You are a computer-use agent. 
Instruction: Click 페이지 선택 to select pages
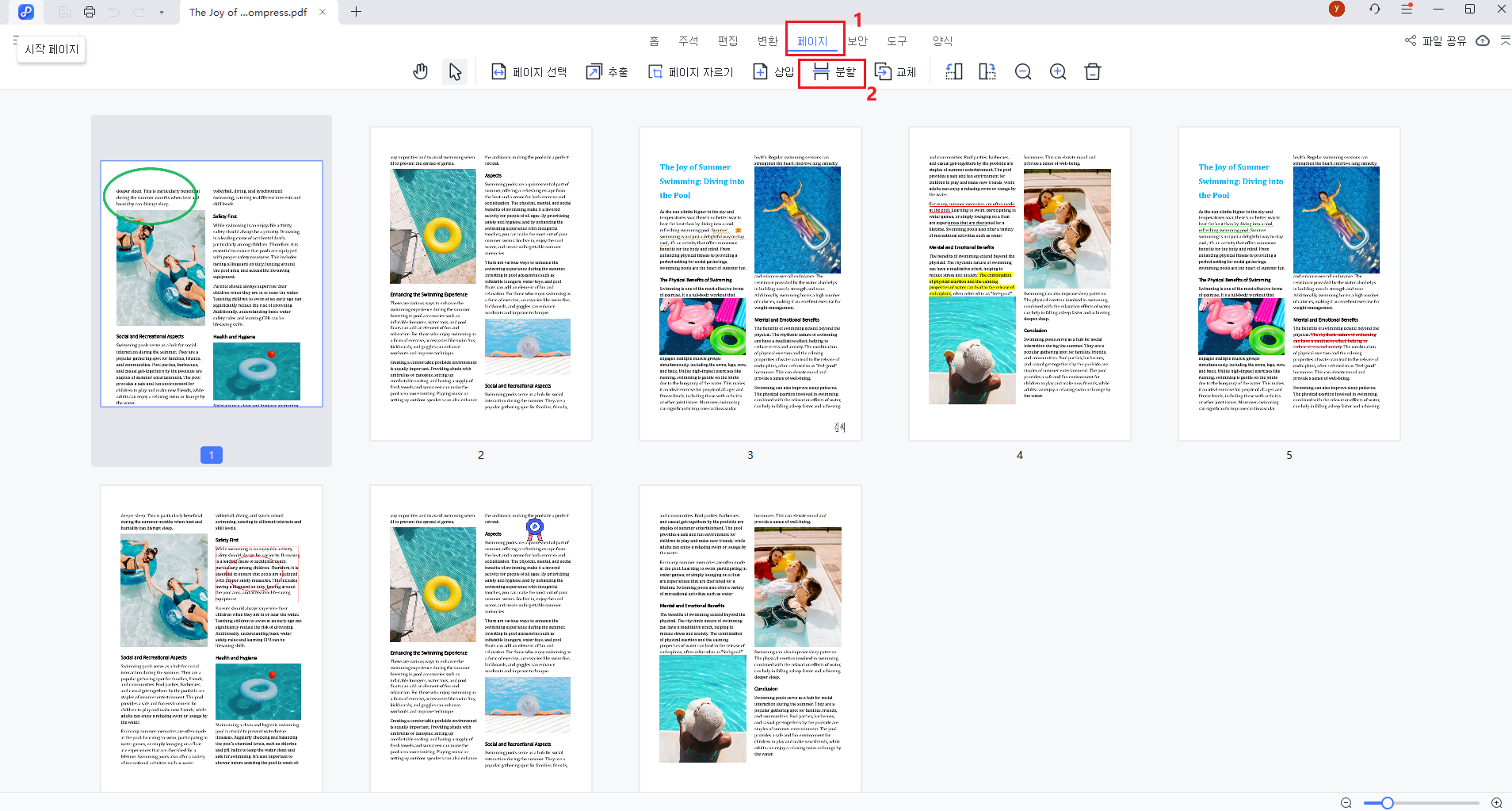pos(529,71)
